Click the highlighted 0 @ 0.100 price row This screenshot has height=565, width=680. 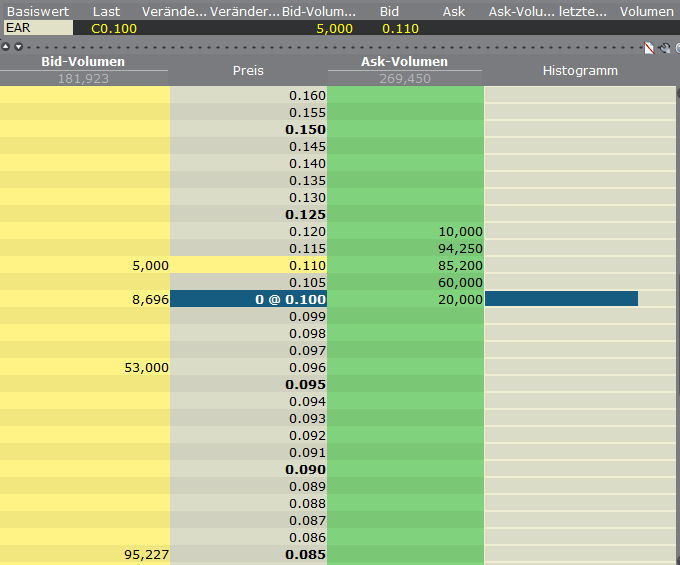click(248, 299)
